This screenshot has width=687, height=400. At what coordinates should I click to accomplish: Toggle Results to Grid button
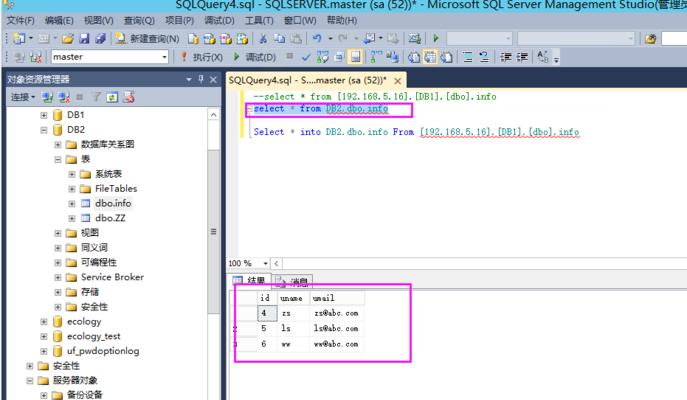[x=430, y=57]
